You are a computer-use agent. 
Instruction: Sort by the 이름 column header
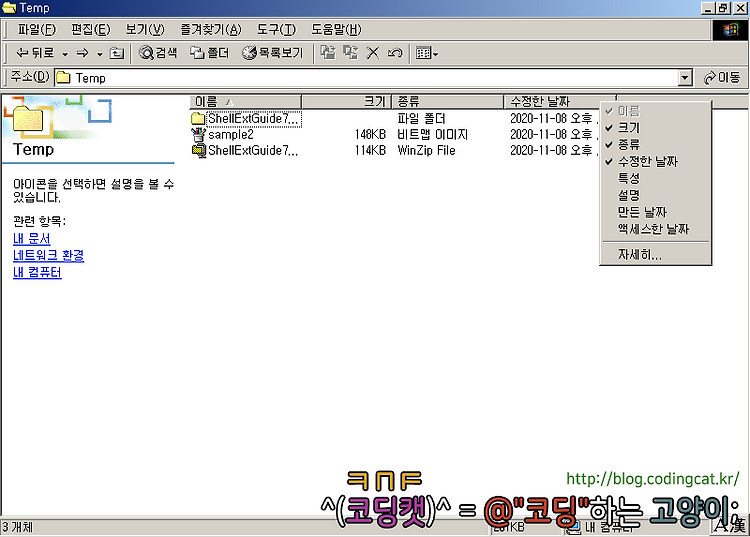click(245, 102)
